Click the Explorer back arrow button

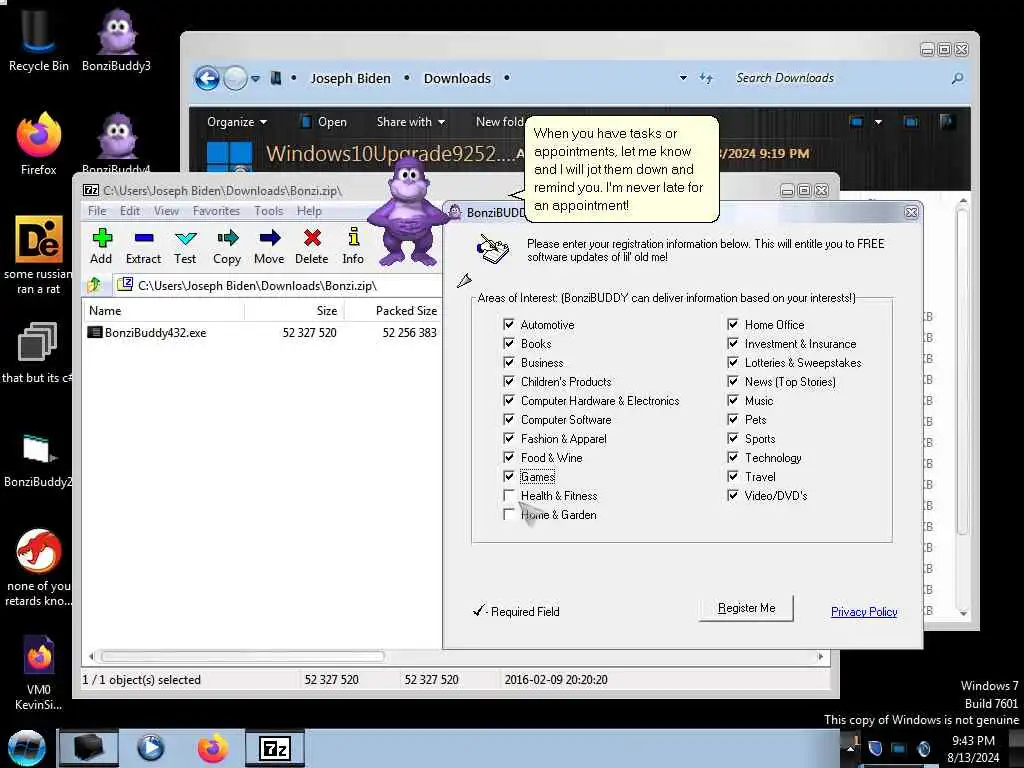207,78
